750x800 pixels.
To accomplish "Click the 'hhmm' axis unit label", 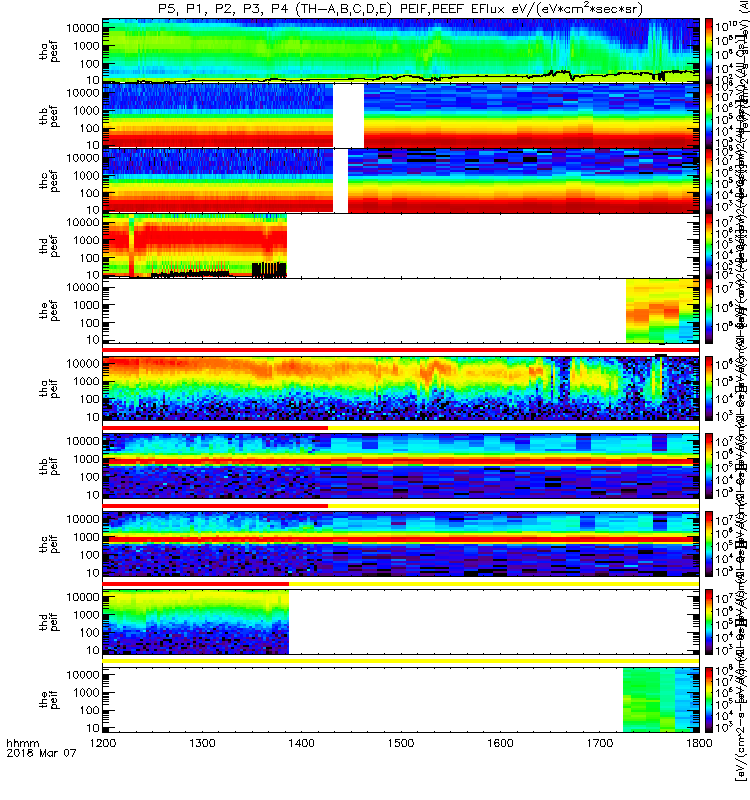I will click(22, 743).
